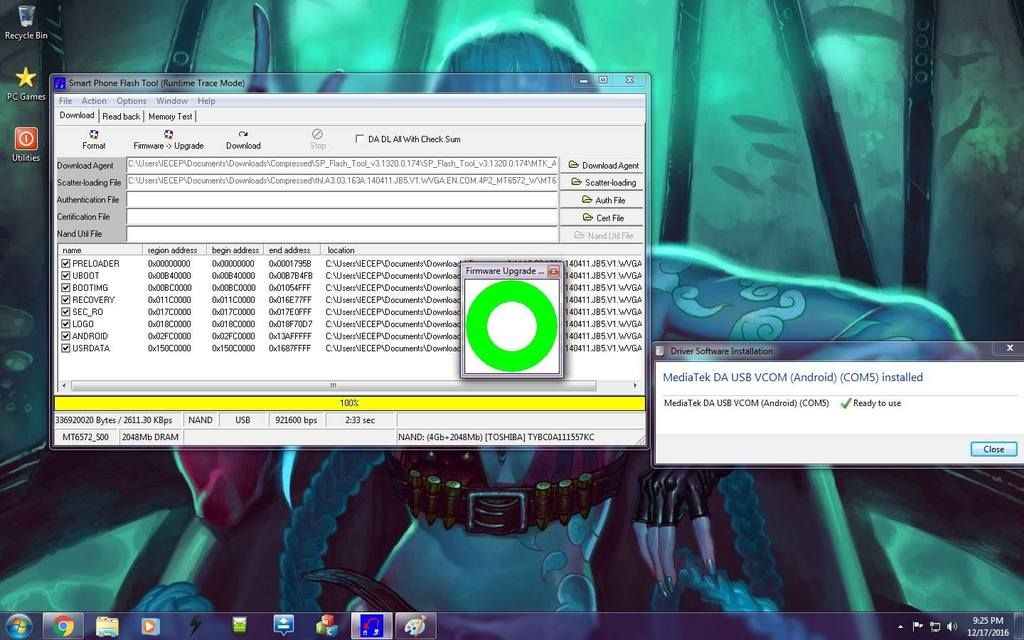The width and height of the screenshot is (1024, 640).
Task: Open Recycle Bin on the desktop
Action: (x=26, y=20)
